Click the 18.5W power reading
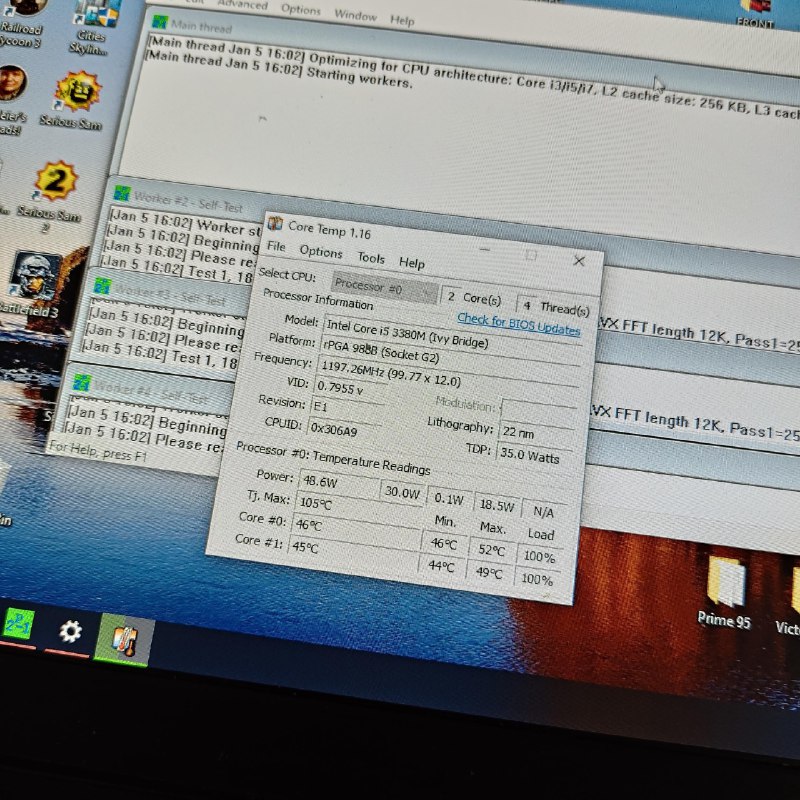 497,506
